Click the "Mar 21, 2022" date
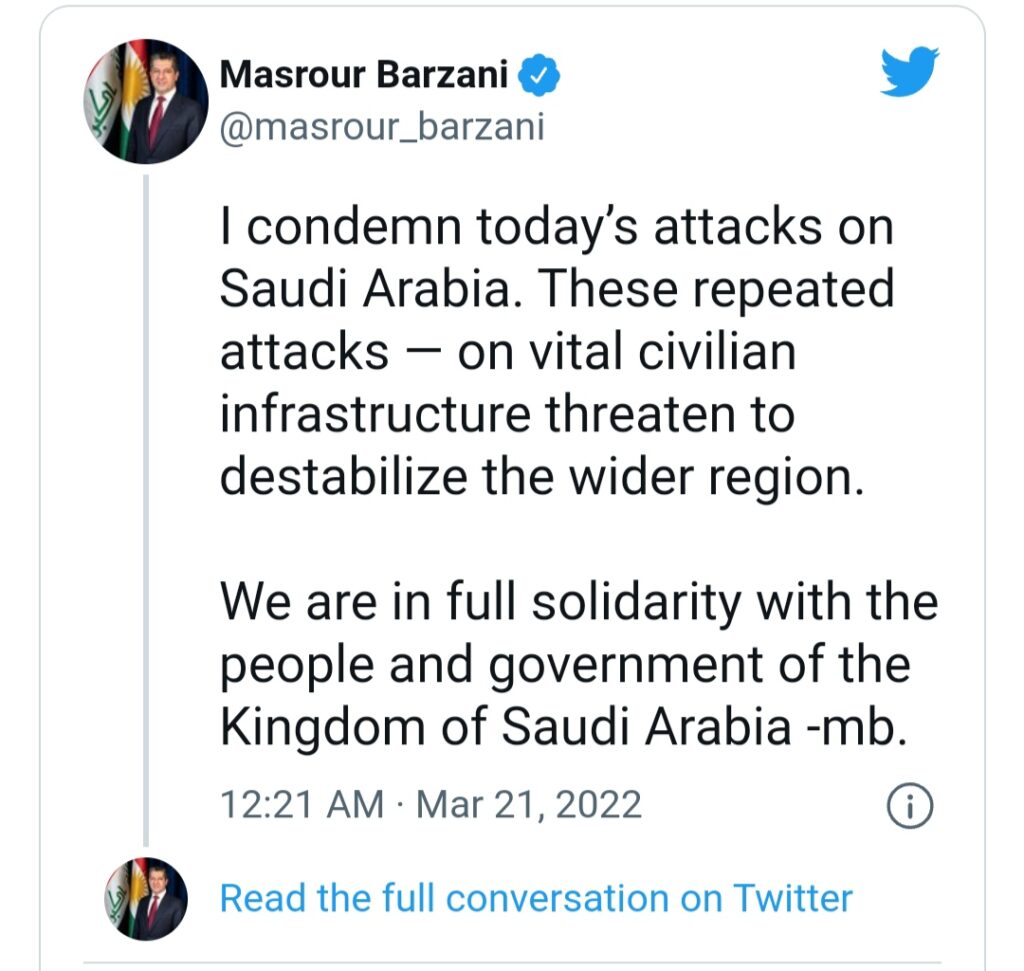 pos(529,804)
